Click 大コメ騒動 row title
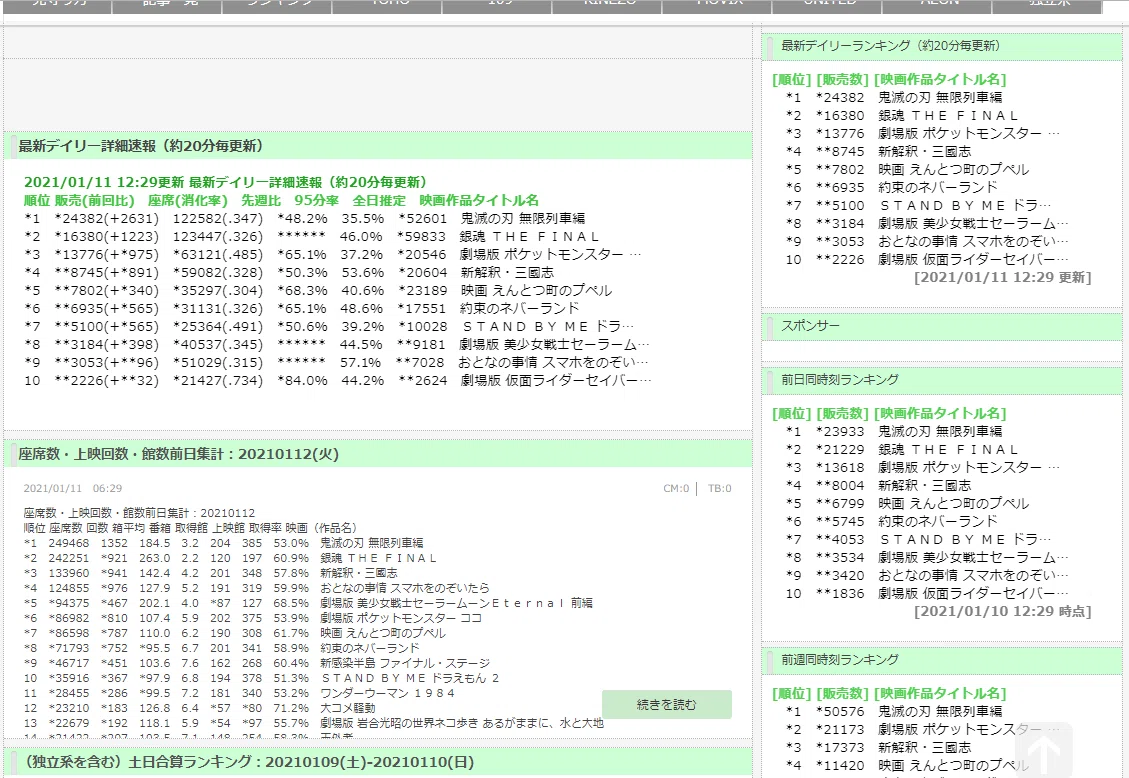This screenshot has height=778, width=1129. (x=348, y=709)
